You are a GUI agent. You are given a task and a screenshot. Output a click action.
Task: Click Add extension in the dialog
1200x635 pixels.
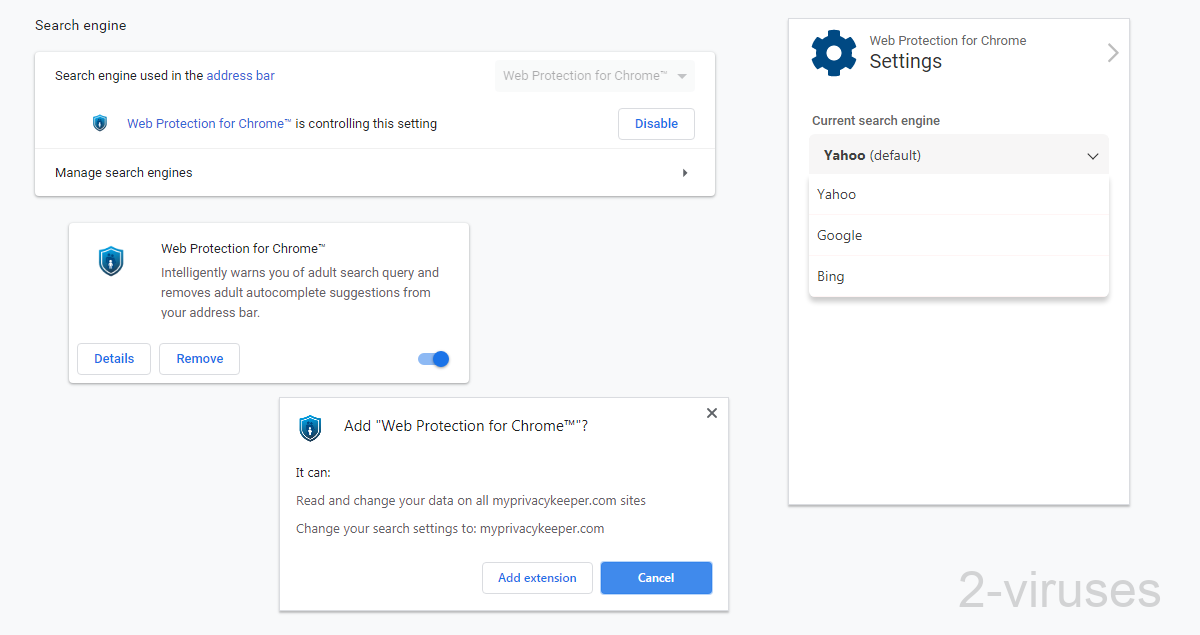[537, 577]
